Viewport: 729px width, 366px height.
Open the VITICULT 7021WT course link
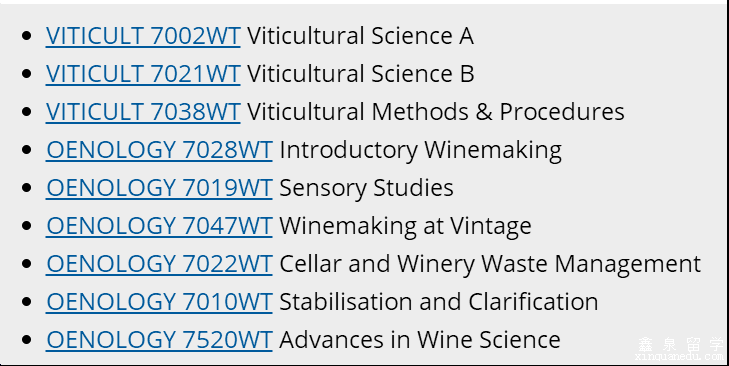pyautogui.click(x=143, y=74)
